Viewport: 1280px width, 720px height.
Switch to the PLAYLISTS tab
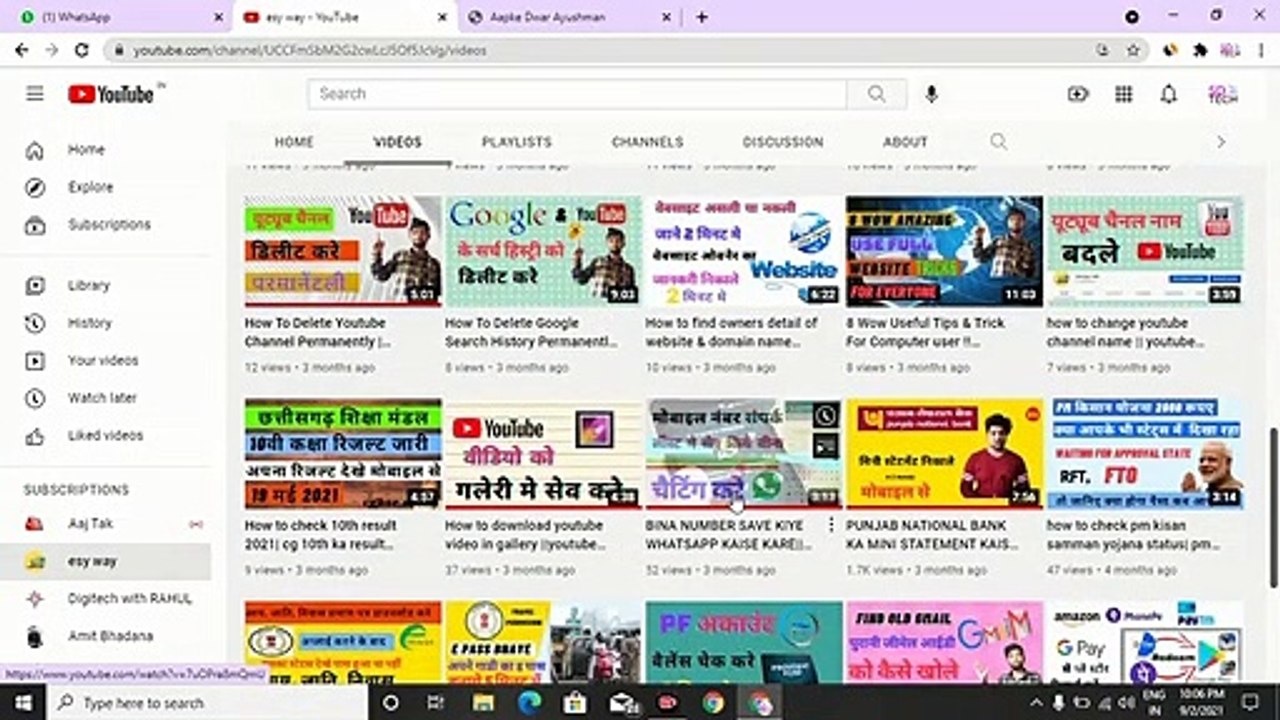(517, 142)
